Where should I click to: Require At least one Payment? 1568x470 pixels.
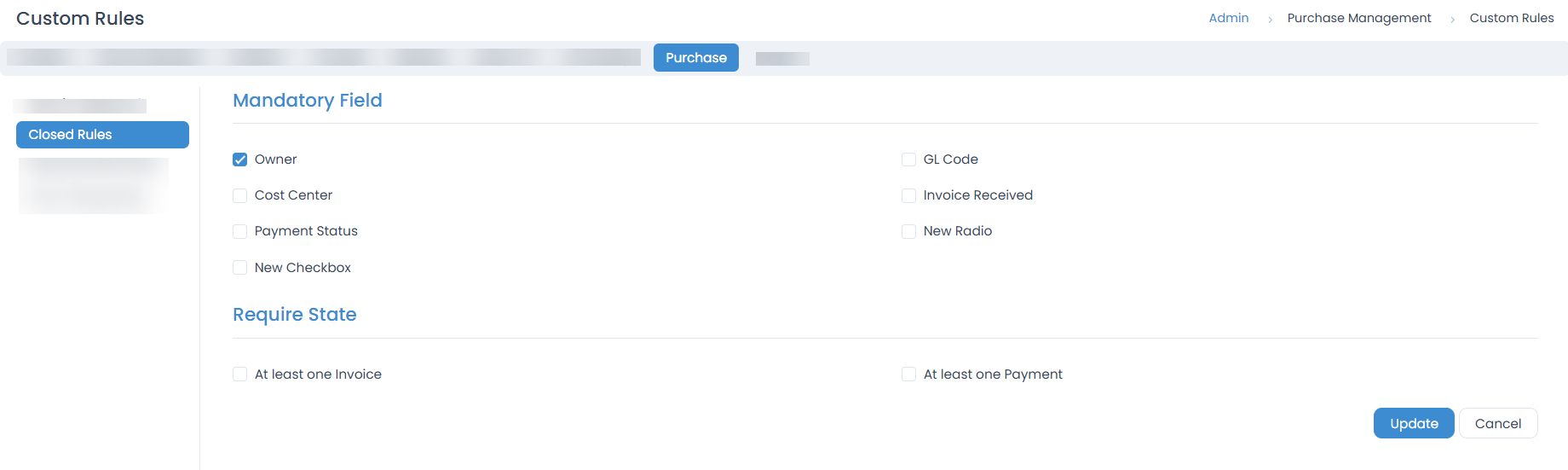click(908, 374)
